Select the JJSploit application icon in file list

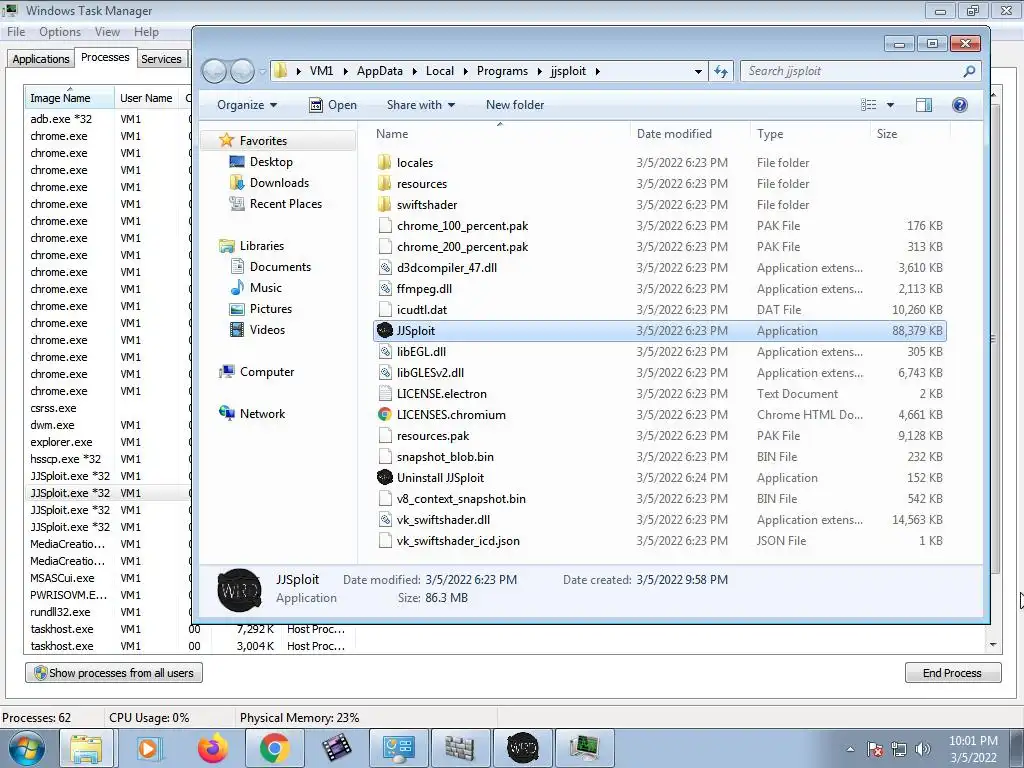[385, 330]
